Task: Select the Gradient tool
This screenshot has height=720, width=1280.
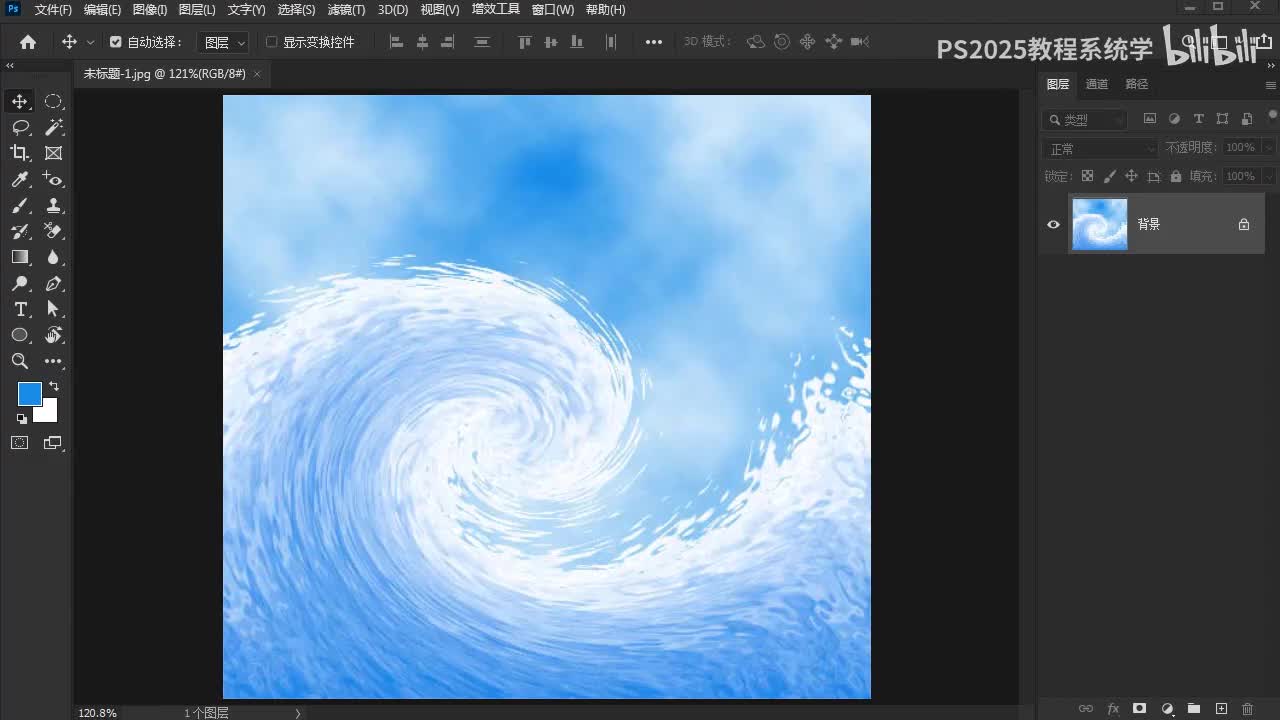Action: (20, 257)
